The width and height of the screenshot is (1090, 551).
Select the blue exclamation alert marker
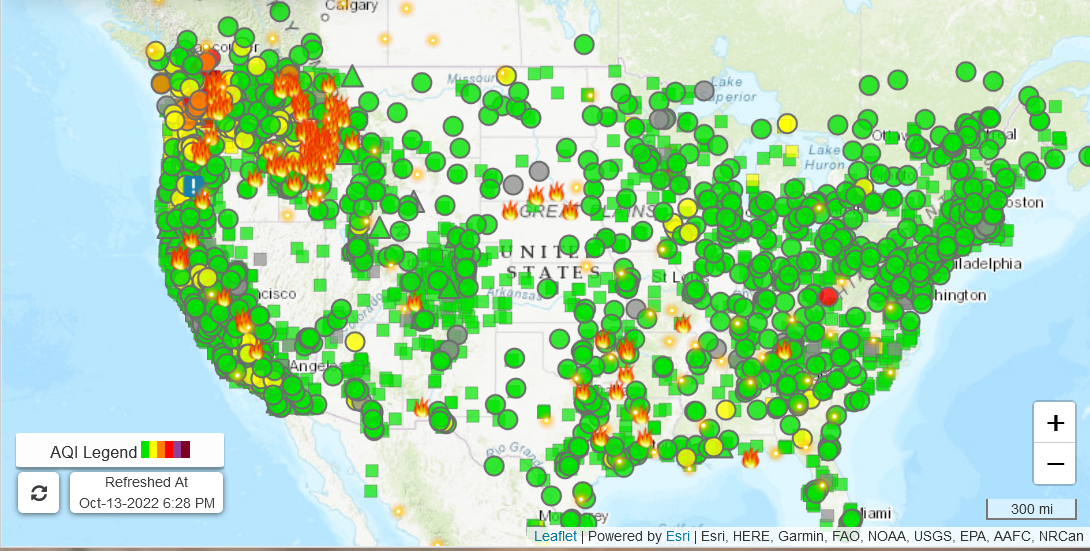click(192, 186)
